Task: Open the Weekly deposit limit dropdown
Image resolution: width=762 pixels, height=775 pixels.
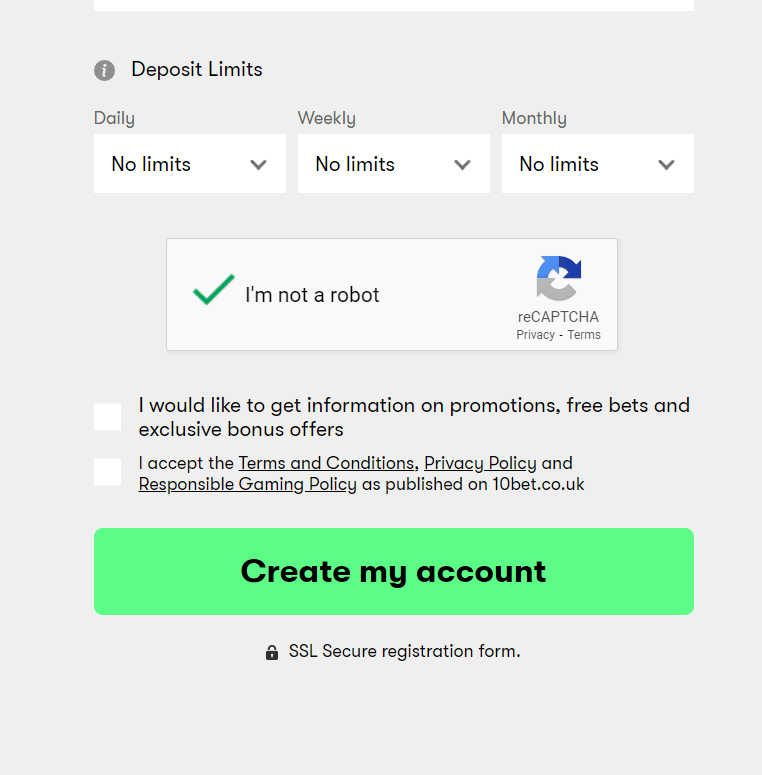Action: point(393,164)
